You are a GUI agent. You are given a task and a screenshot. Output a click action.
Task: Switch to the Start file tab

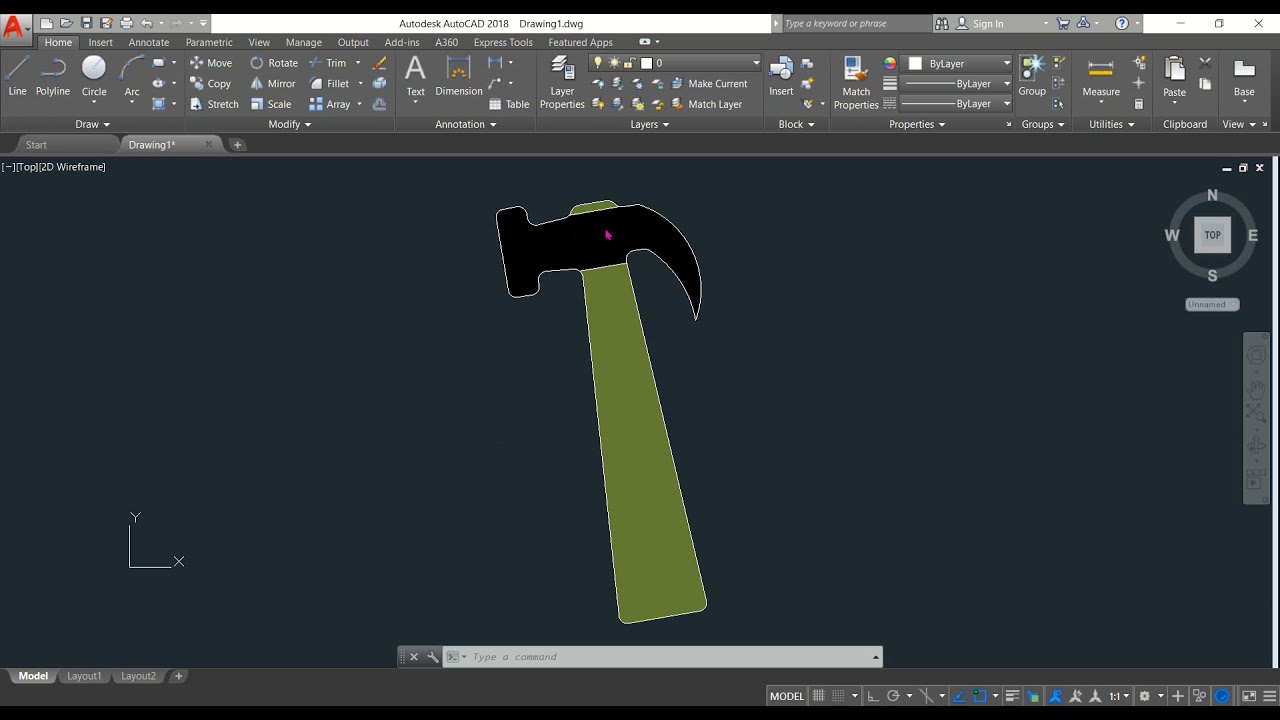click(36, 145)
